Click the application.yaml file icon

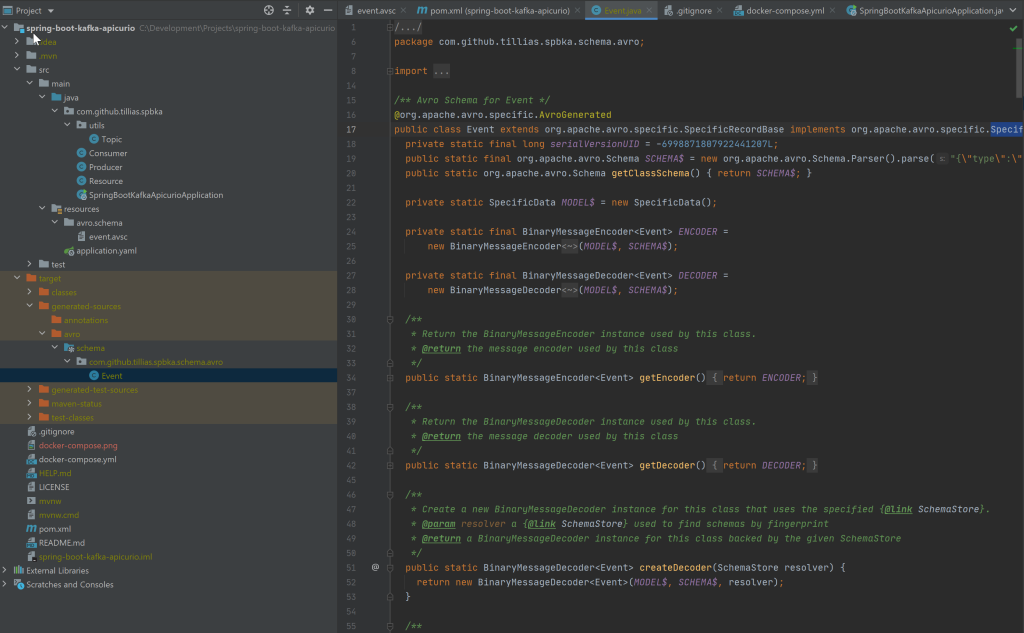tap(67, 251)
